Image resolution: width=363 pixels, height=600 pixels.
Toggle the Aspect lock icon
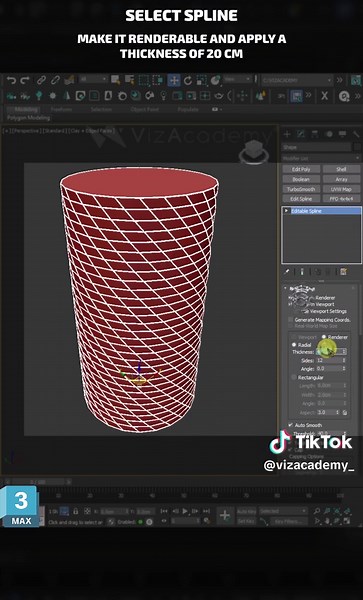coord(345,412)
